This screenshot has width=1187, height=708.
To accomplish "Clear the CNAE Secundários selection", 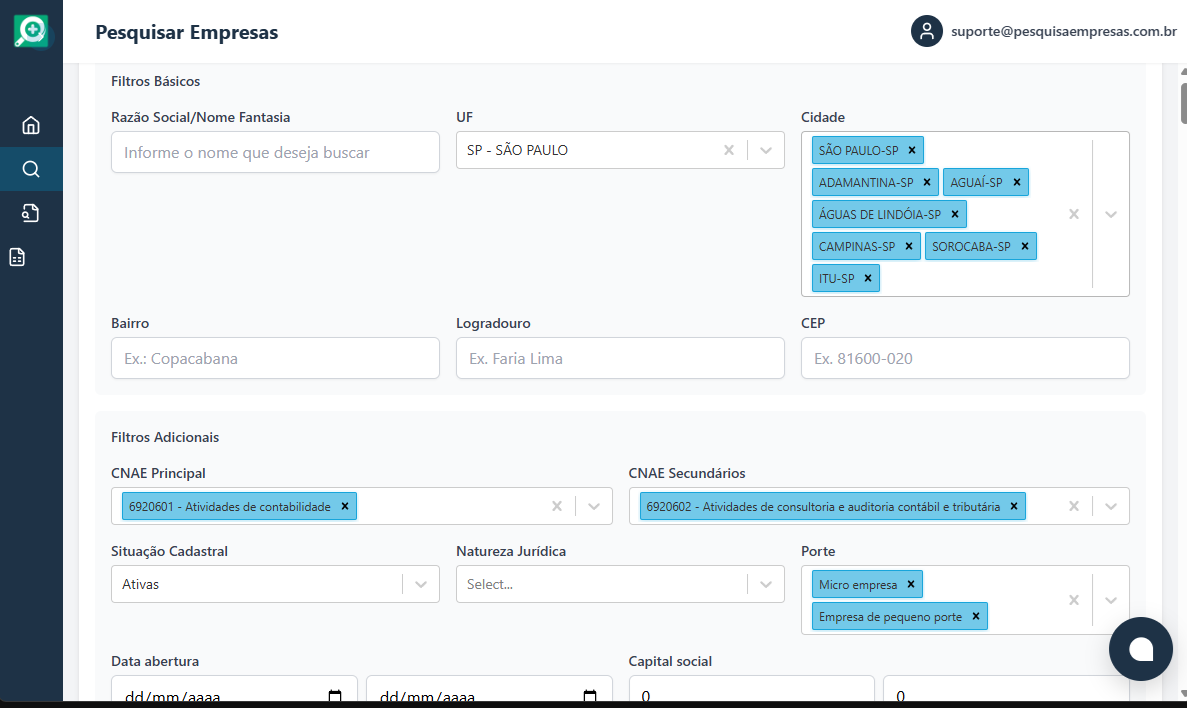I will (x=1073, y=506).
